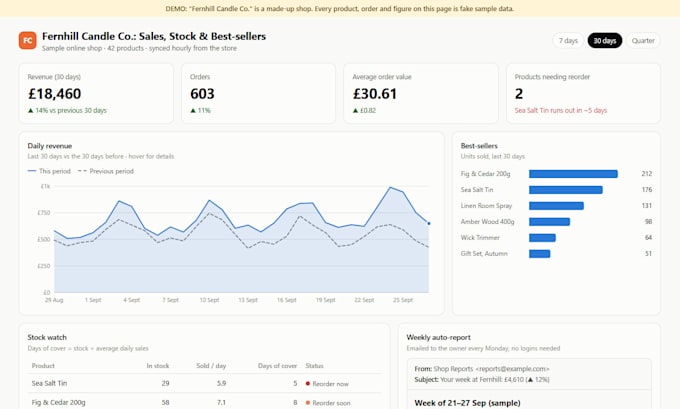The height and width of the screenshot is (409, 680).
Task: Click the Days of cover column header
Action: pyautogui.click(x=277, y=366)
